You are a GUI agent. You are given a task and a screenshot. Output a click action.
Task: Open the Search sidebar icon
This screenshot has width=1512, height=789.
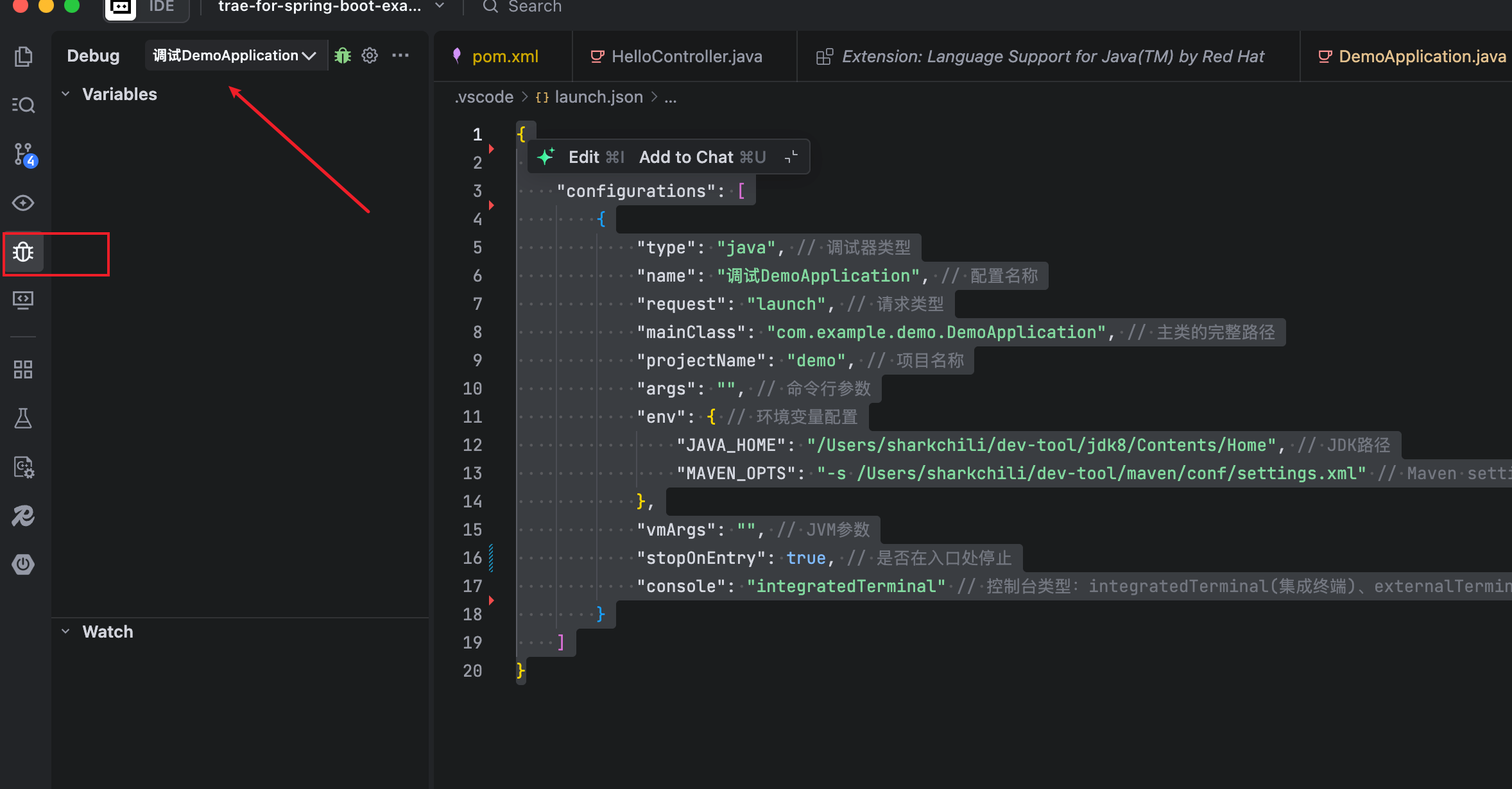(x=23, y=105)
